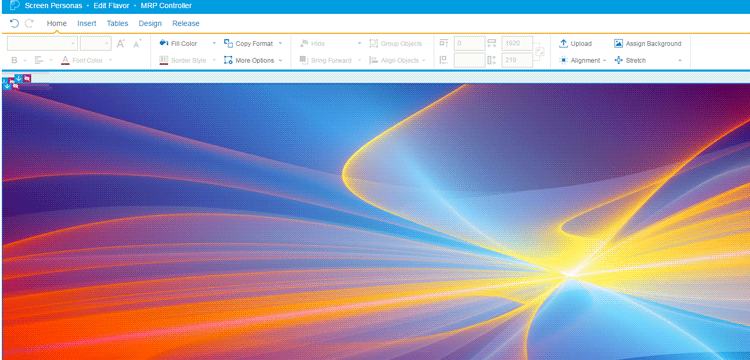Expand the More Options dropdown arrow
Image resolution: width=750 pixels, height=360 pixels.
pos(280,60)
